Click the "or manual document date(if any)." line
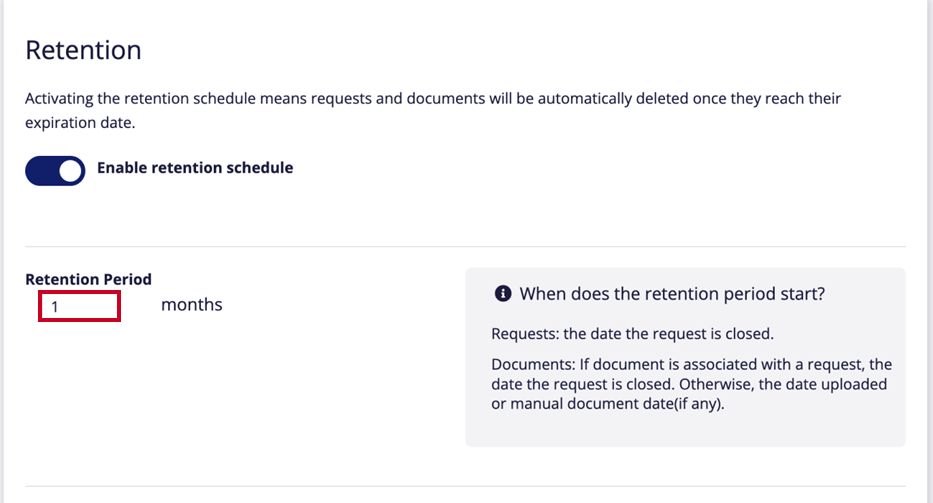Image resolution: width=933 pixels, height=503 pixels. pyautogui.click(x=608, y=404)
